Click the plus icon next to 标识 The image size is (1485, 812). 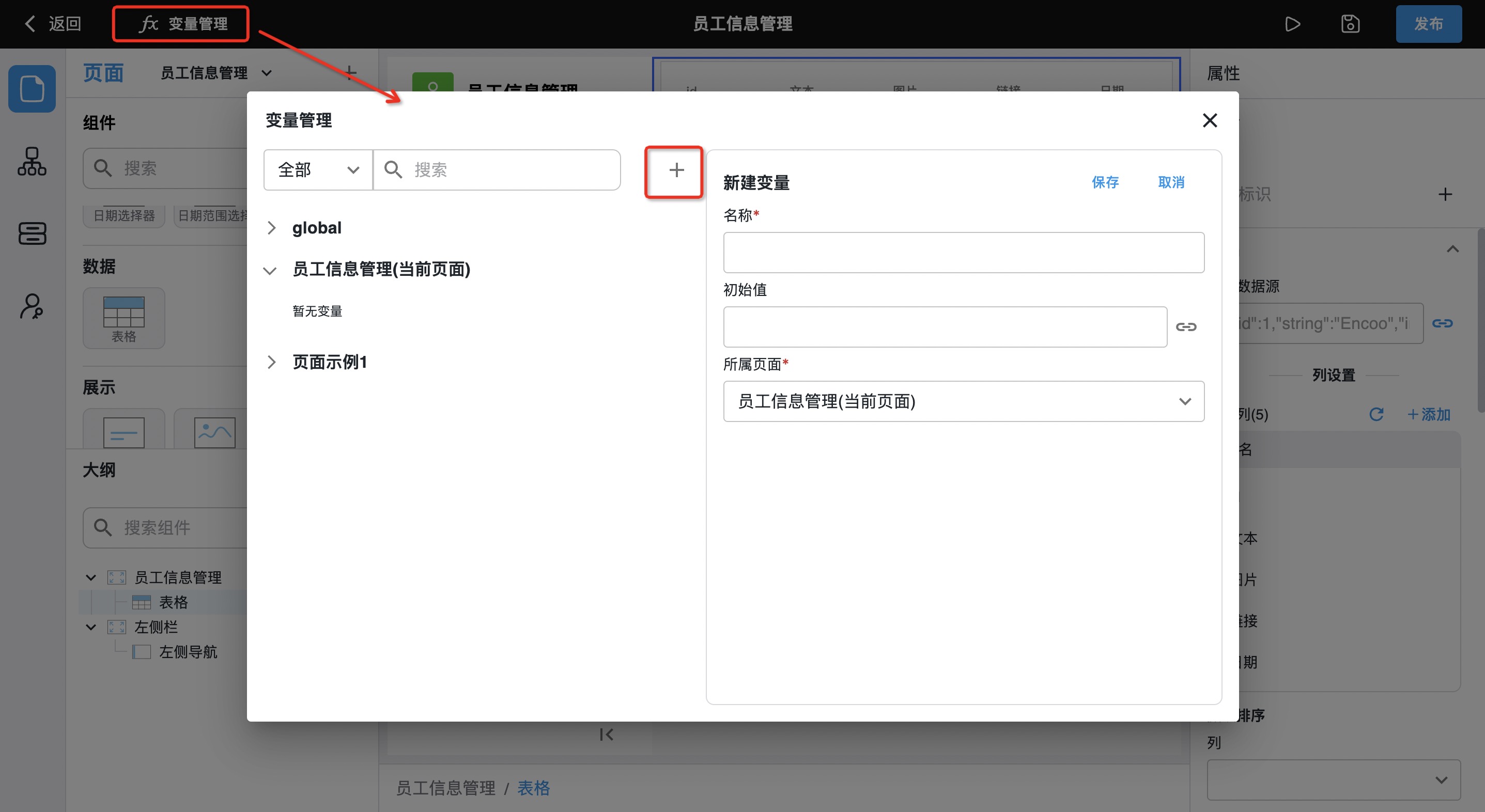(x=1445, y=194)
